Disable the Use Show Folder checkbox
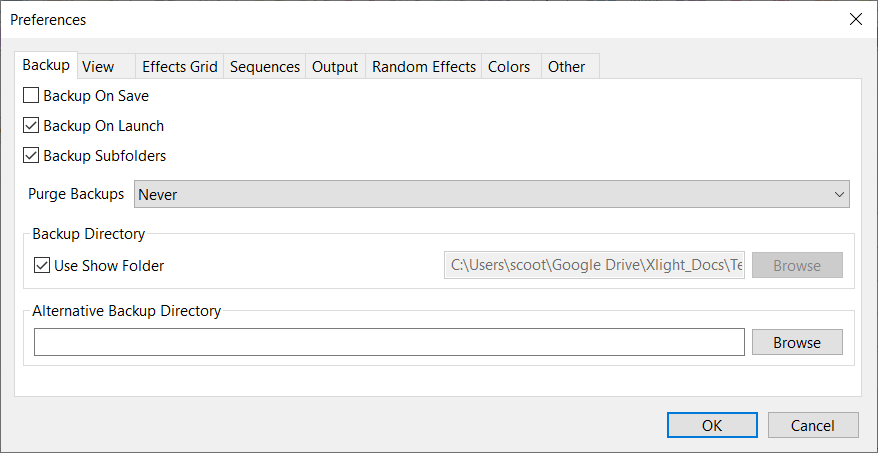Image resolution: width=880 pixels, height=453 pixels. (42, 266)
